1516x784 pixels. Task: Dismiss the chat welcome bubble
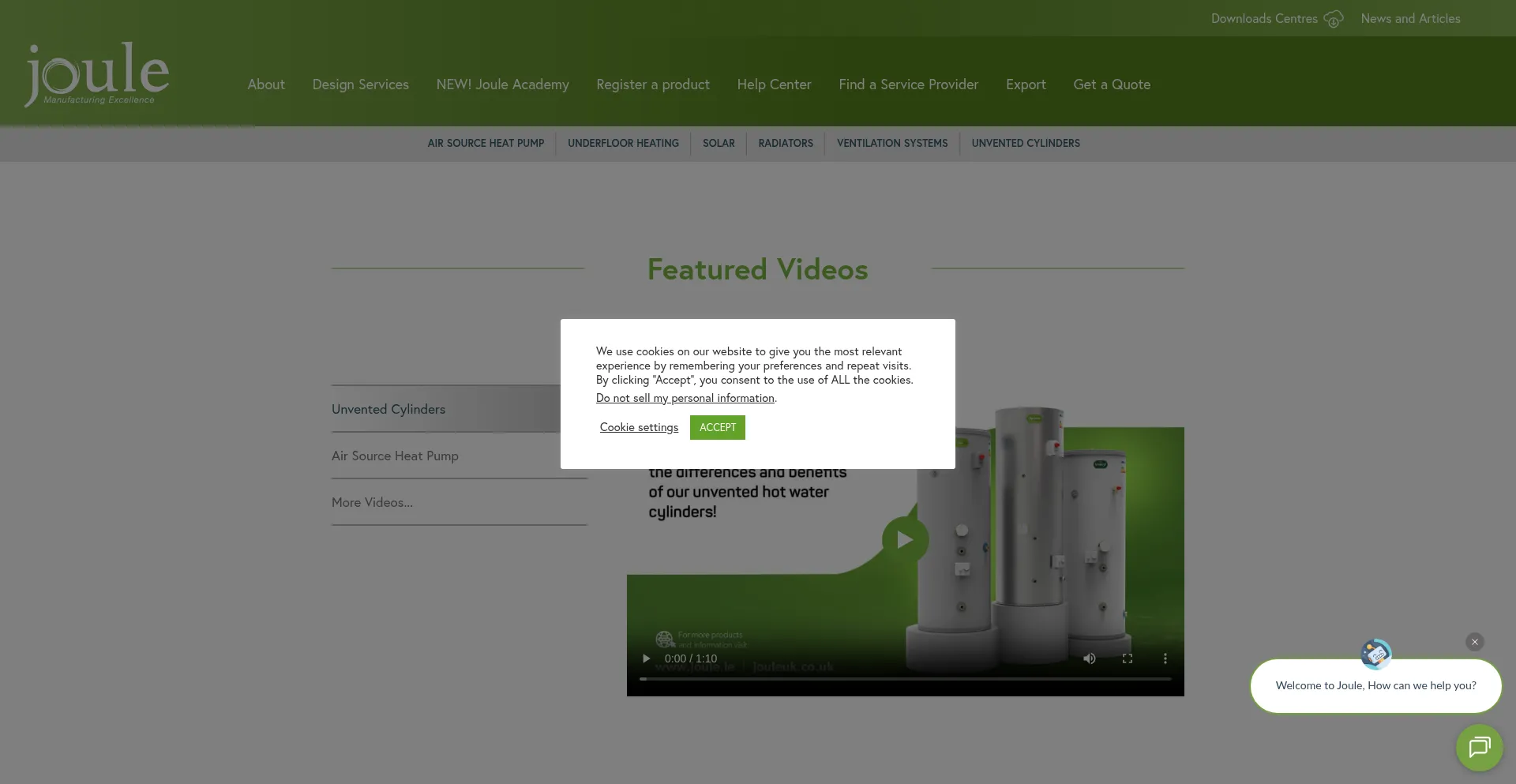(1474, 642)
